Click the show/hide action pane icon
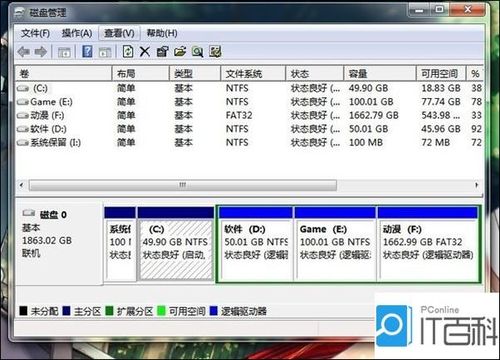The image size is (500, 360). pyautogui.click(x=105, y=52)
